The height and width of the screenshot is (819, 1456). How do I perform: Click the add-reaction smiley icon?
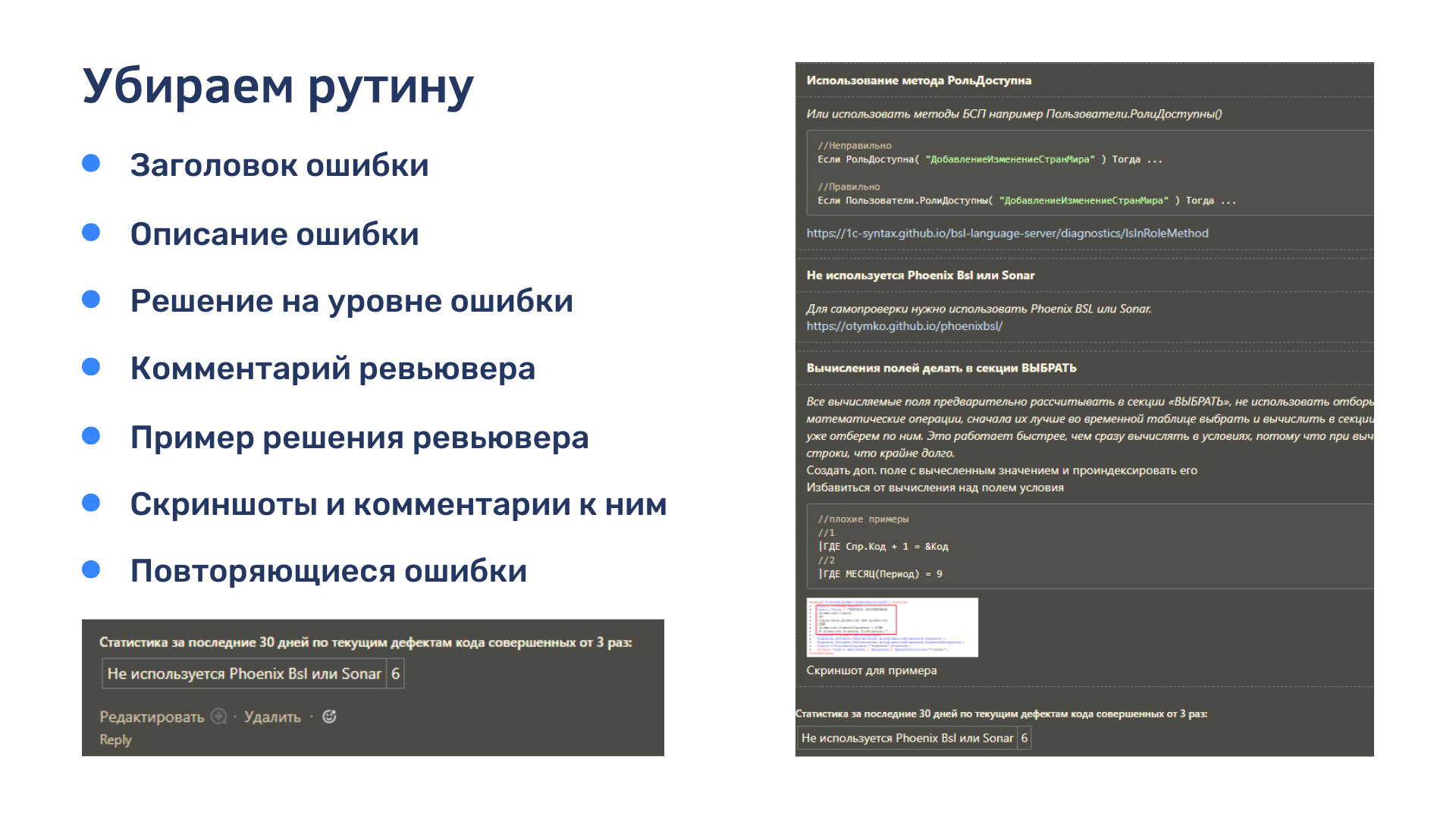(x=329, y=717)
